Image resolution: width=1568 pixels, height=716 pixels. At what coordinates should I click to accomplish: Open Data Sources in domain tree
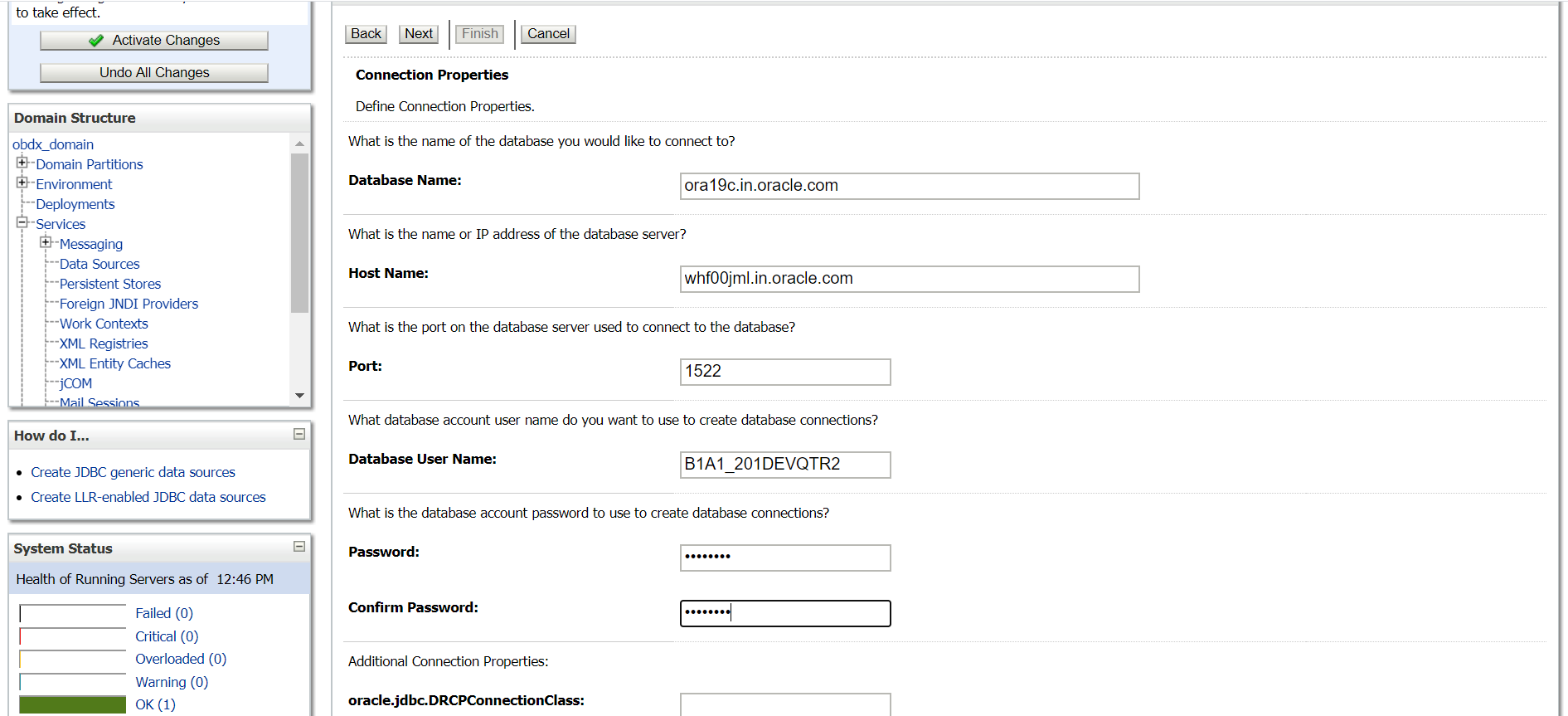100,264
